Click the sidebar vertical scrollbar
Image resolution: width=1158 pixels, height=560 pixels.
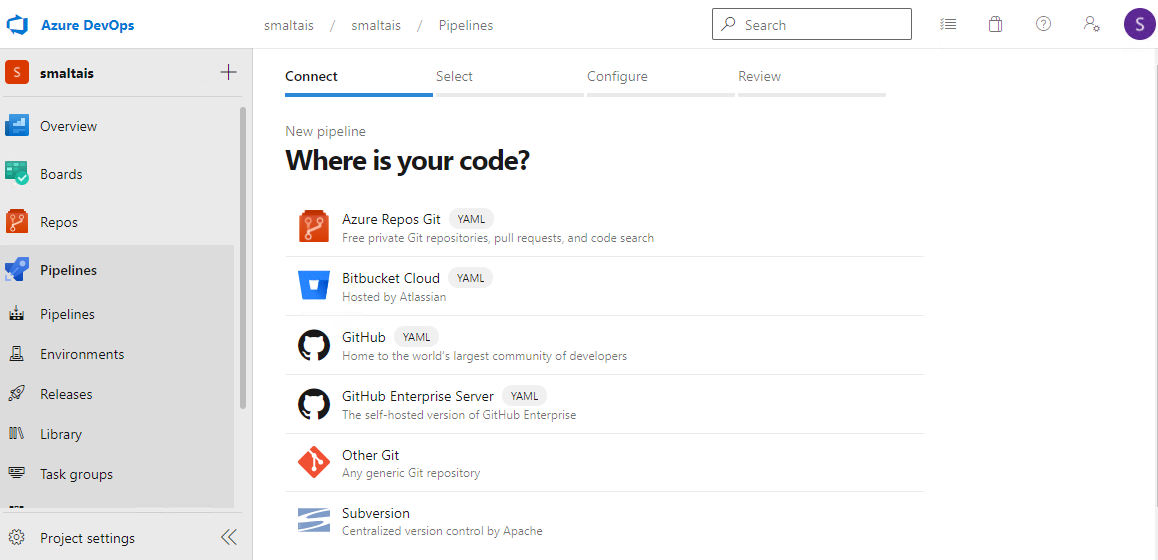coord(243,258)
